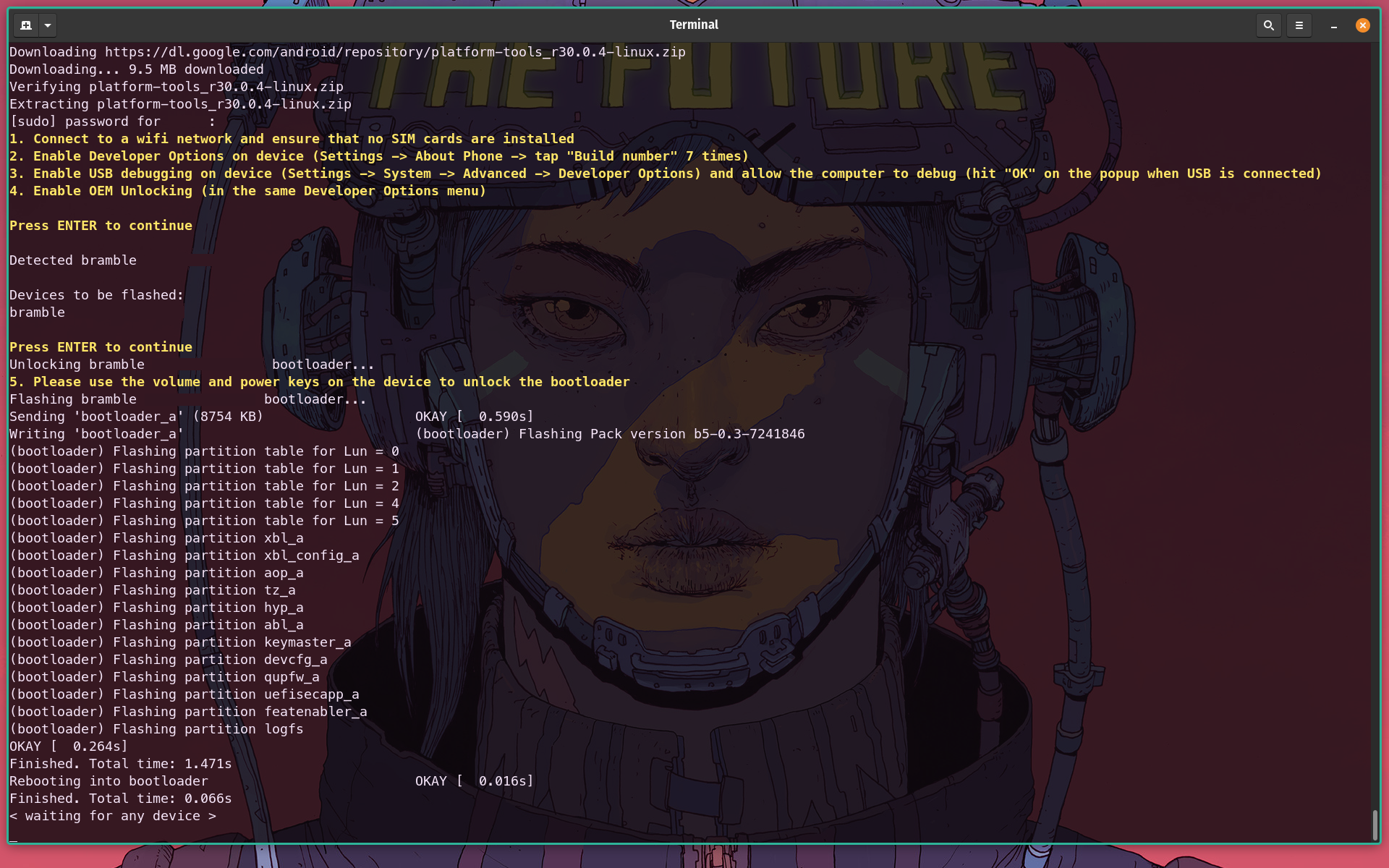Screen dimensions: 1389x868
Task: Click second 'Press ENTER to continue' prompt
Action: point(101,347)
